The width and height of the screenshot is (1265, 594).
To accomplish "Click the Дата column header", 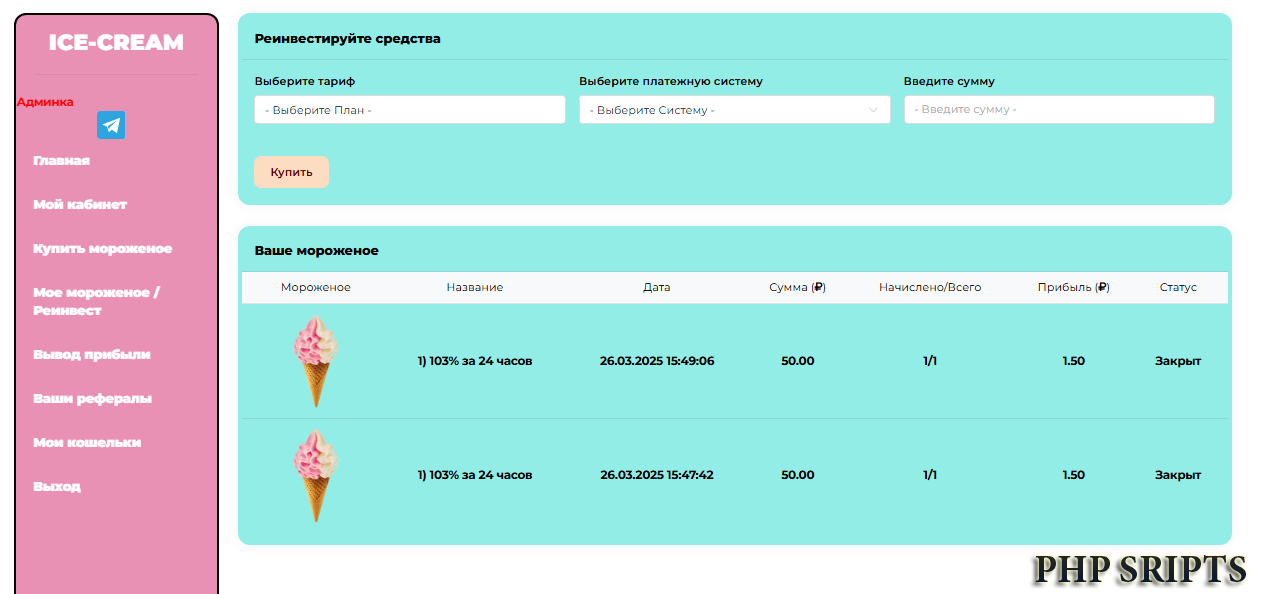I will coord(656,288).
